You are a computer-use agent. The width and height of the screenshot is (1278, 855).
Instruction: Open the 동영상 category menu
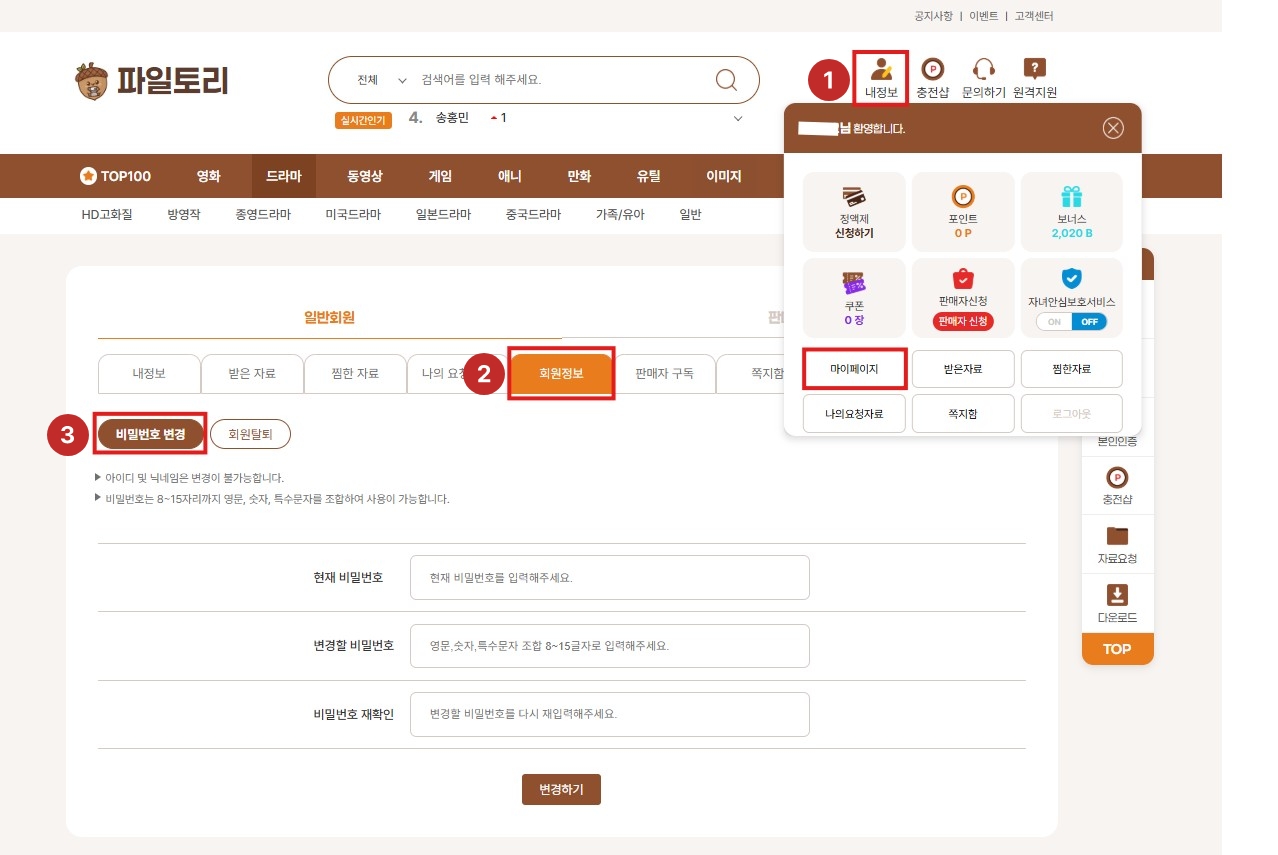point(365,176)
